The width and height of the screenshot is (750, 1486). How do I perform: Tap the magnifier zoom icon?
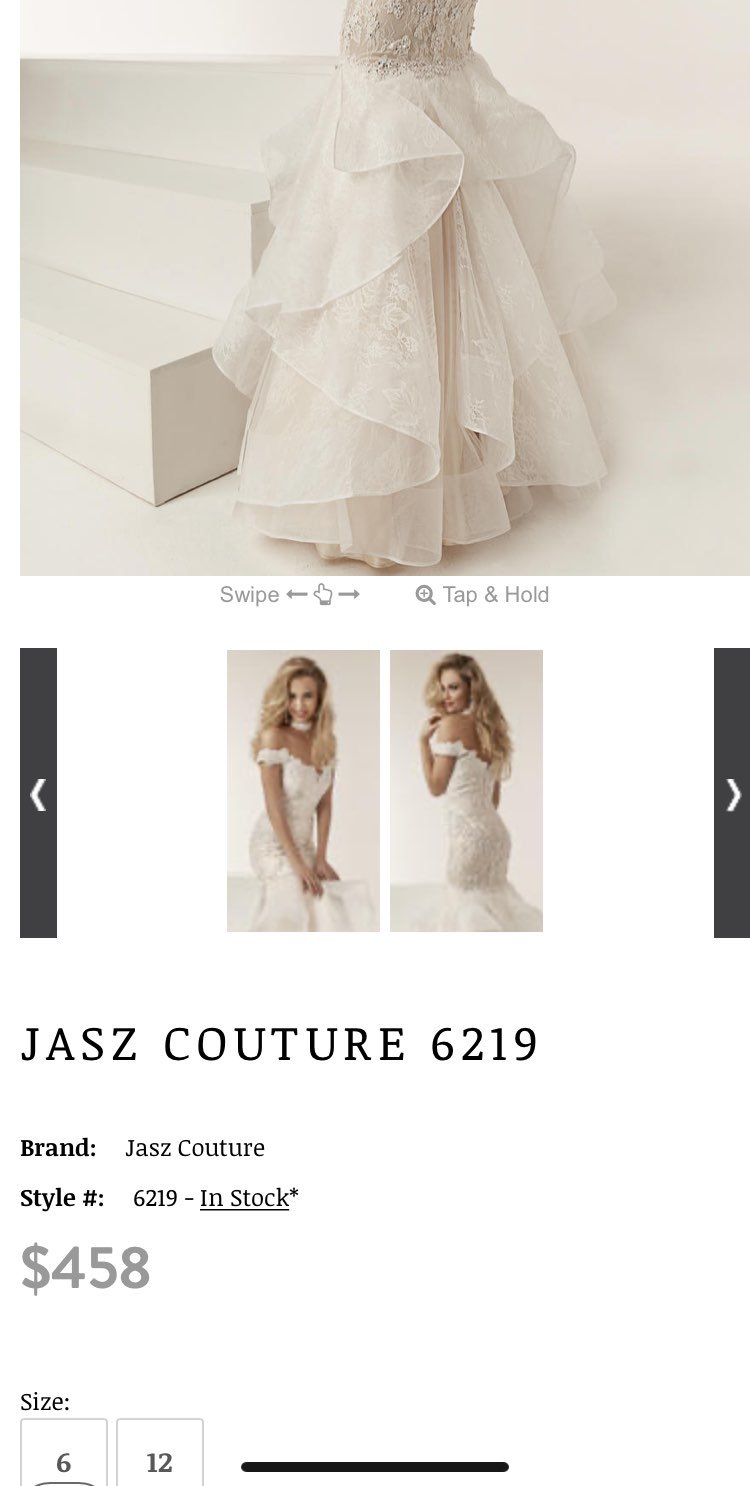pyautogui.click(x=425, y=595)
